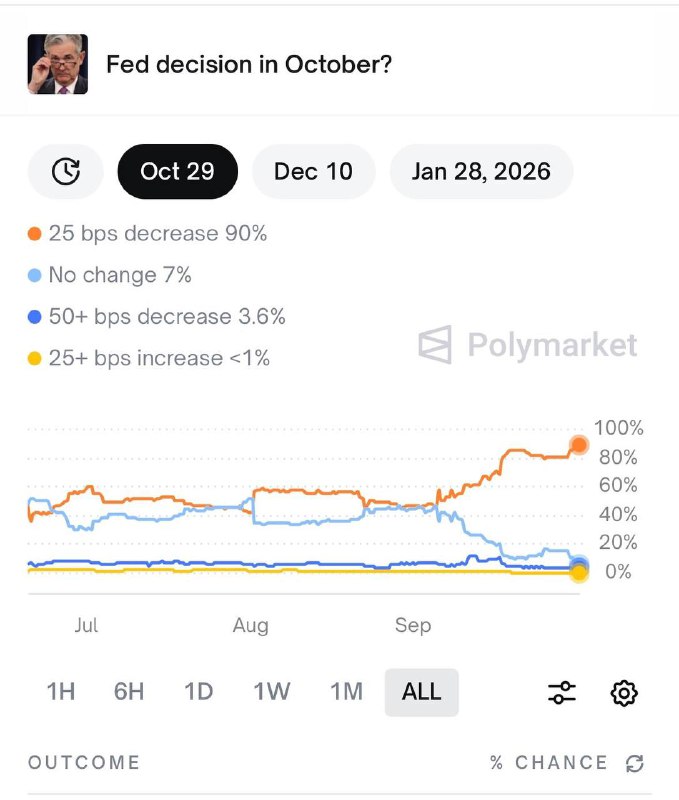Switch to the Dec 10 tab
This screenshot has width=679, height=800.
(313, 171)
